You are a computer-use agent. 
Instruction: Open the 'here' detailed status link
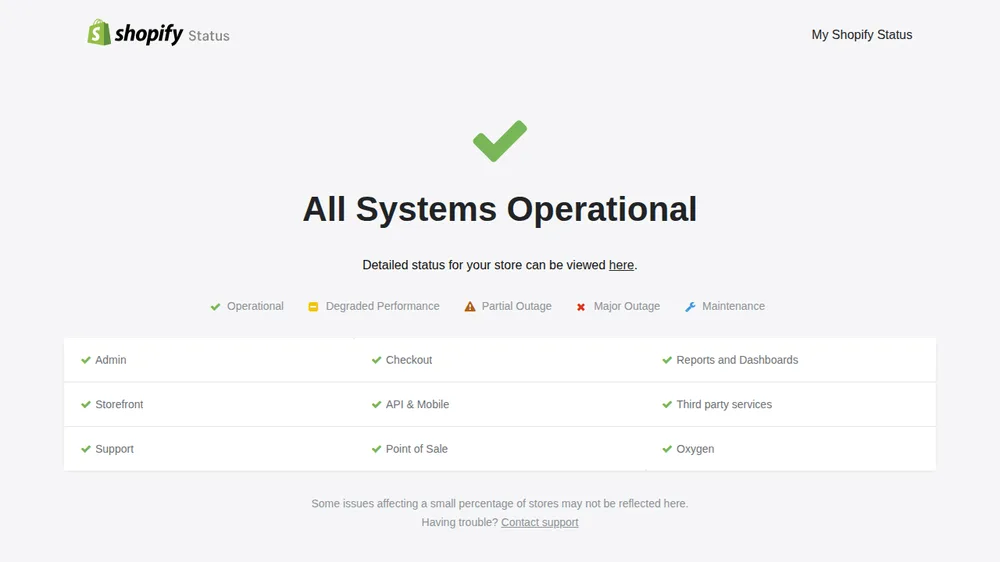point(621,265)
